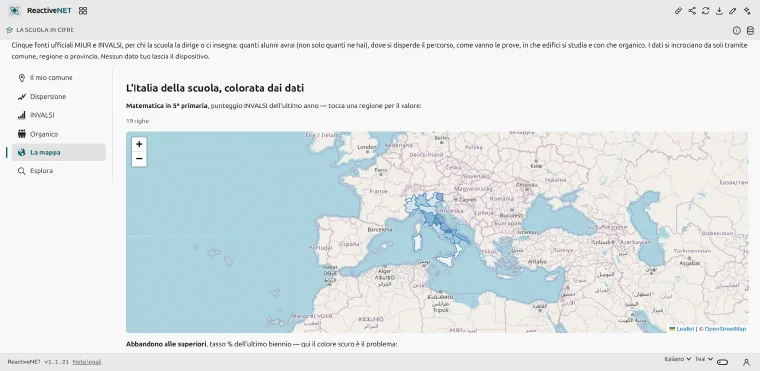
Task: Zoom in on the map with plus button
Action: click(x=139, y=144)
